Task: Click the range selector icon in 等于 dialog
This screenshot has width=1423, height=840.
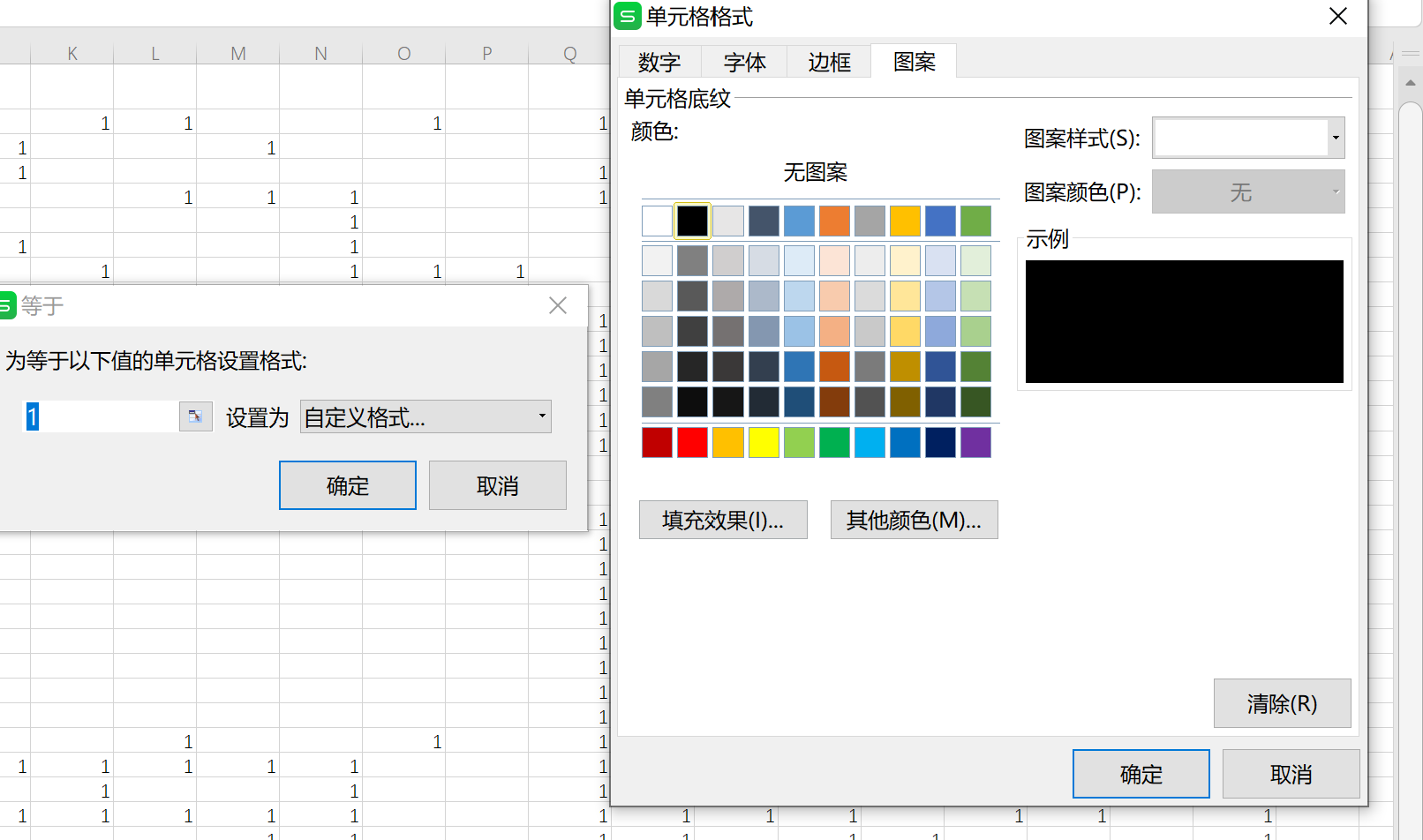Action: click(195, 416)
